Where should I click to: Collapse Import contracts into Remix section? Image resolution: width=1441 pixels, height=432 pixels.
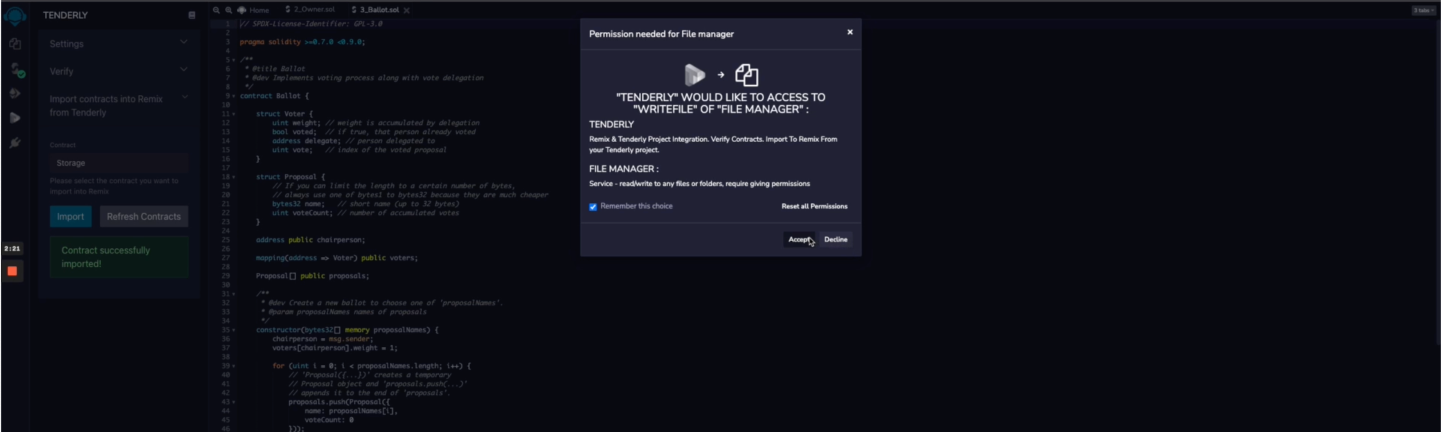pyautogui.click(x=118, y=105)
